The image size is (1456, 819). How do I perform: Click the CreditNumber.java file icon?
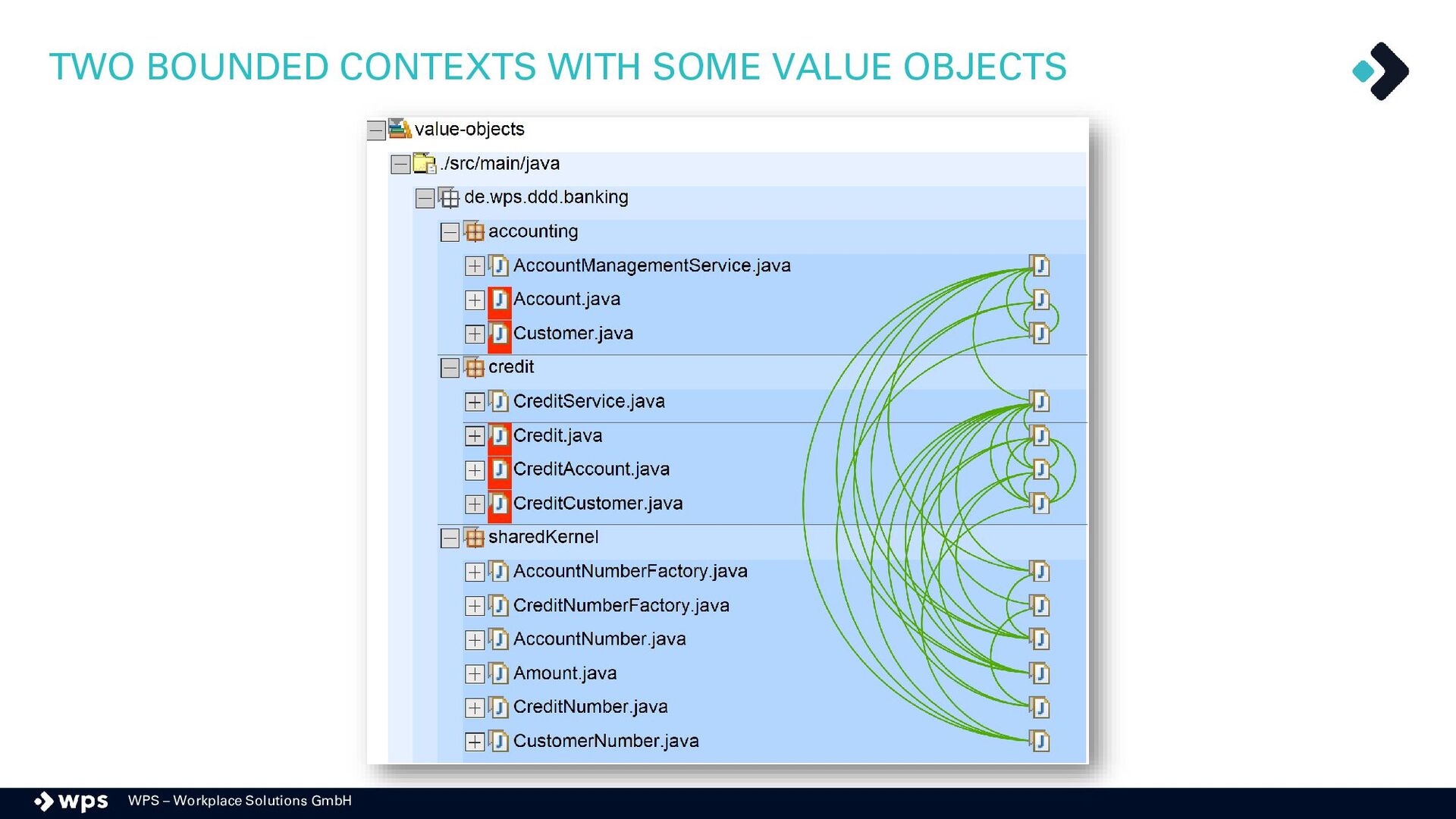[499, 708]
